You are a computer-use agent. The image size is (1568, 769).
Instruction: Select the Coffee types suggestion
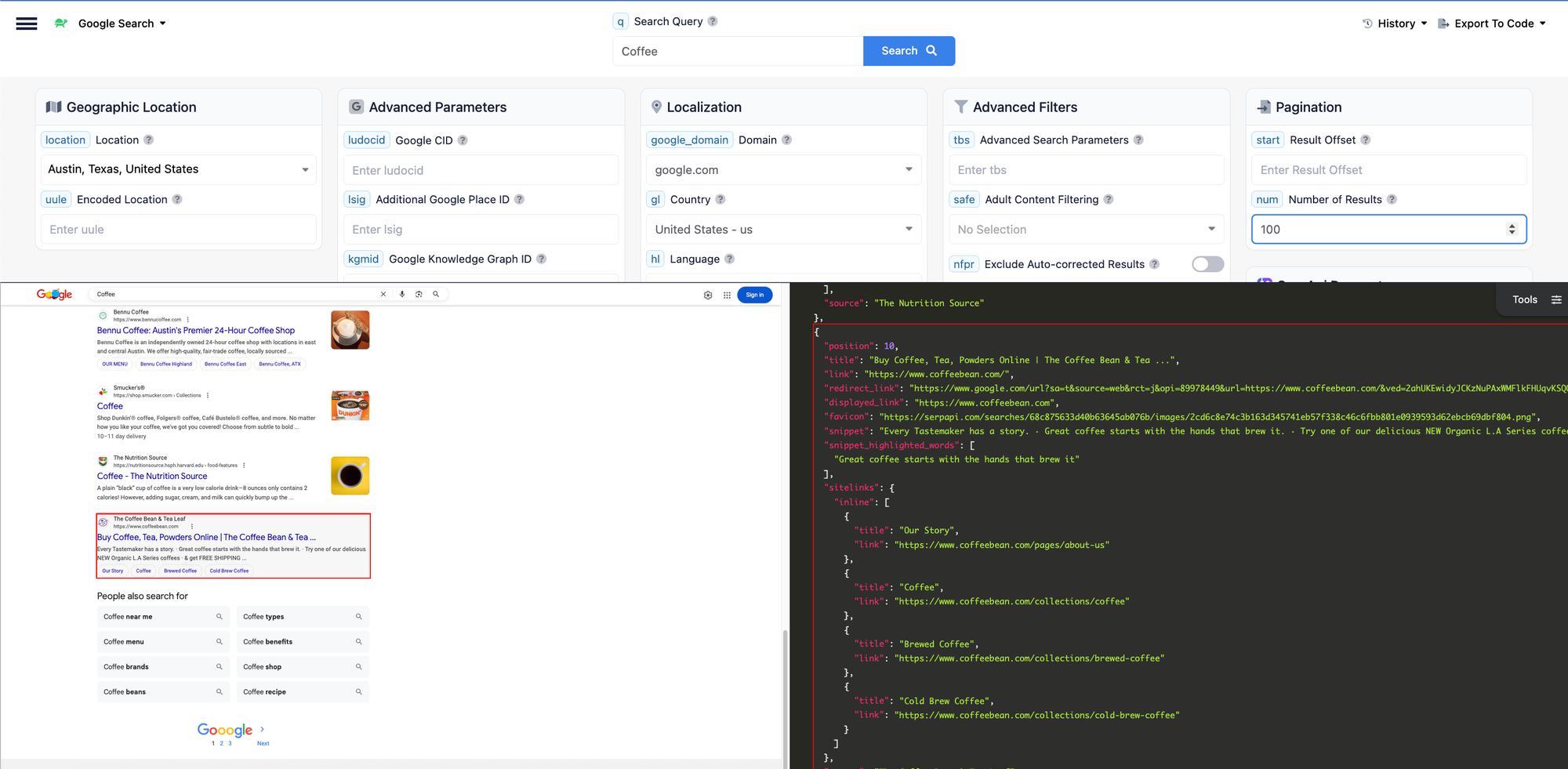(x=303, y=617)
